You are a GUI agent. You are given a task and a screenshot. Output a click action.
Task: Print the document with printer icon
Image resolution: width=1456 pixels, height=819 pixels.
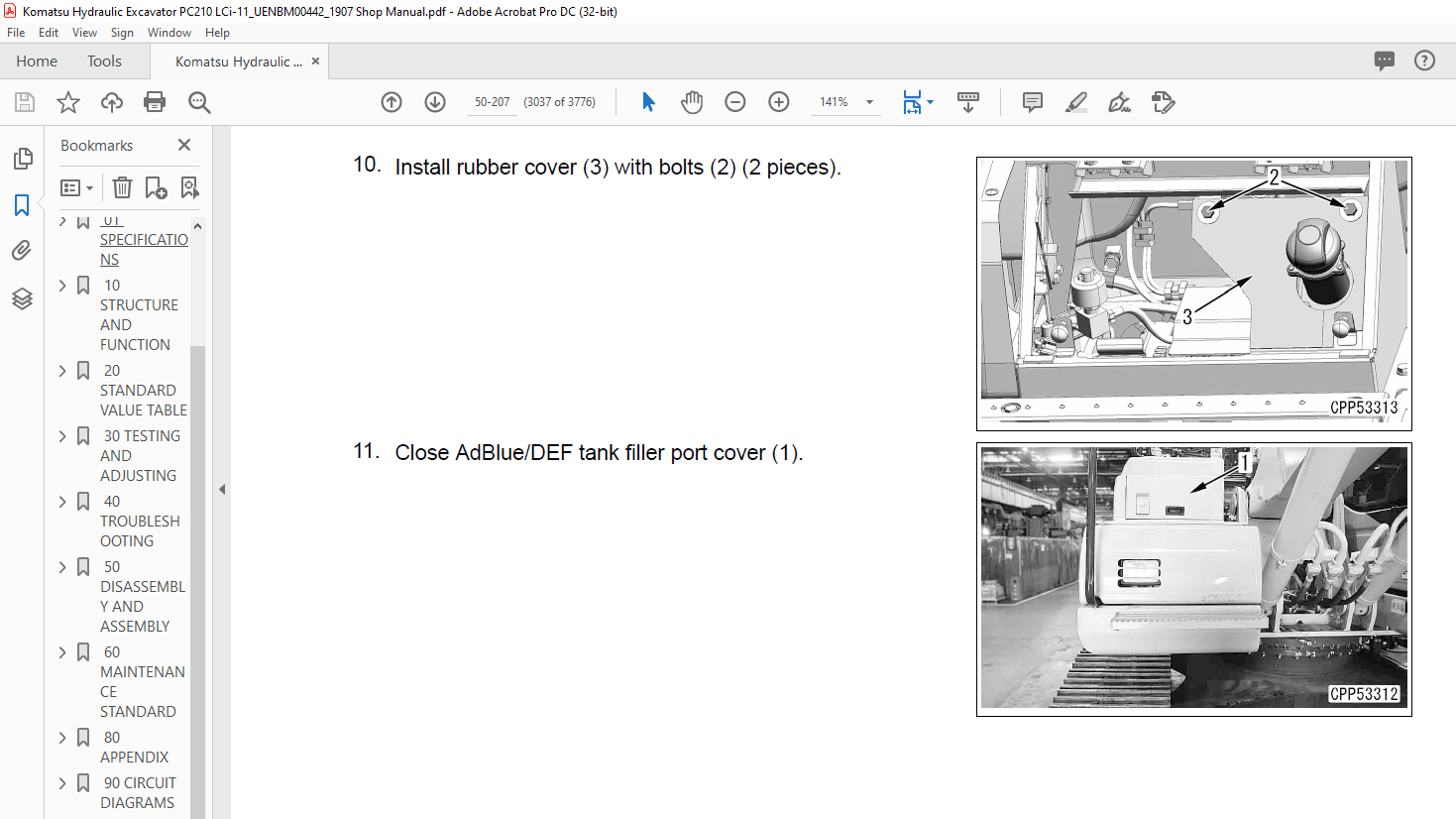(155, 102)
